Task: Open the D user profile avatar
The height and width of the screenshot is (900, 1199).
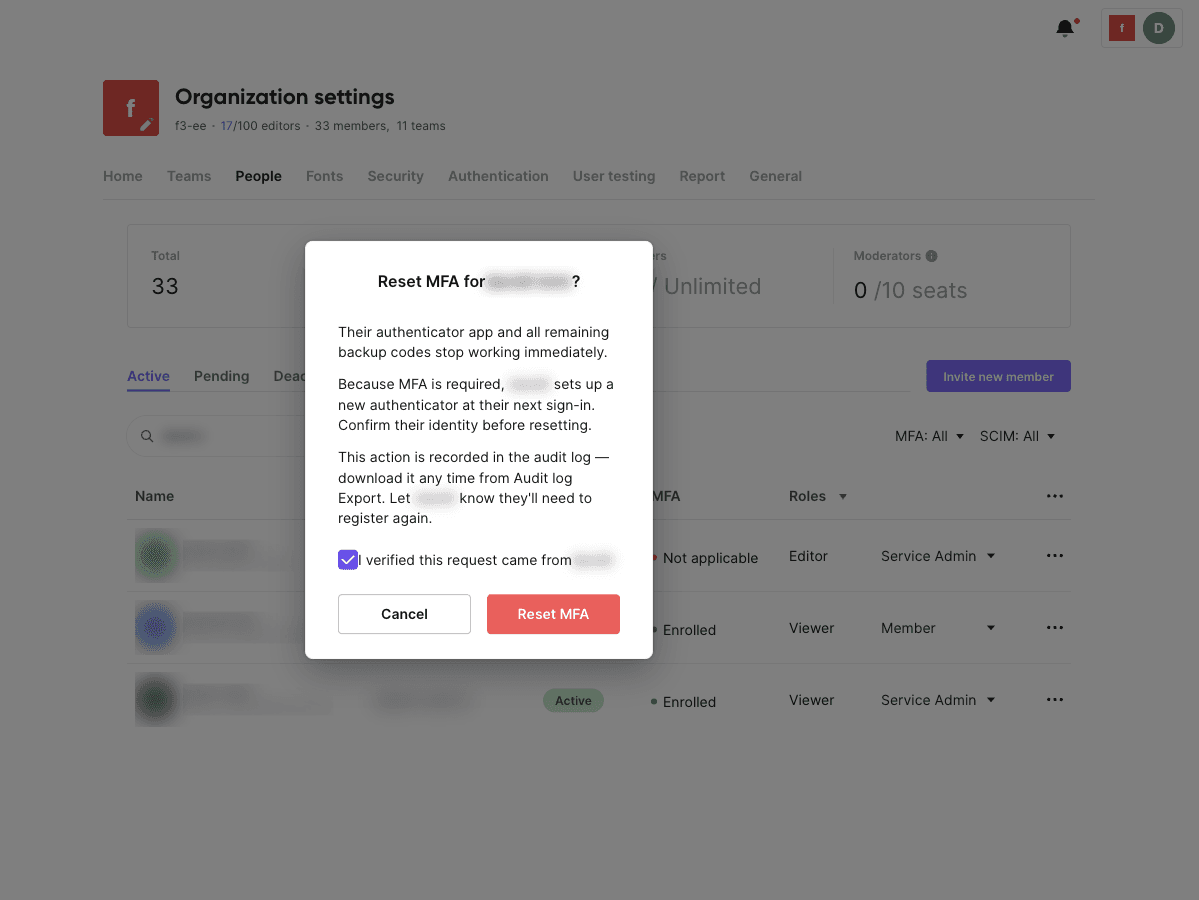Action: coord(1158,28)
